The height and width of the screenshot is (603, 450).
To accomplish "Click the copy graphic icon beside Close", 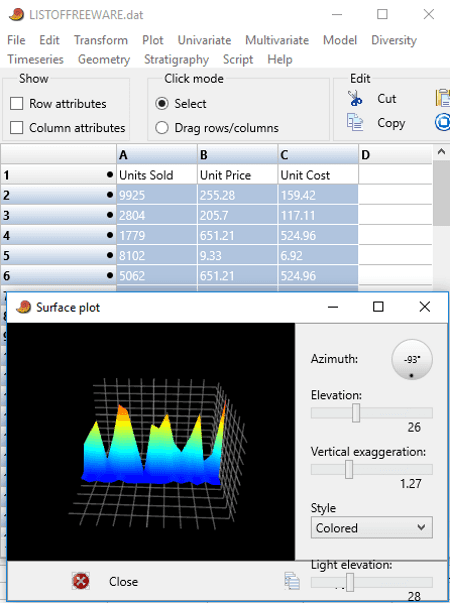I will (x=292, y=581).
